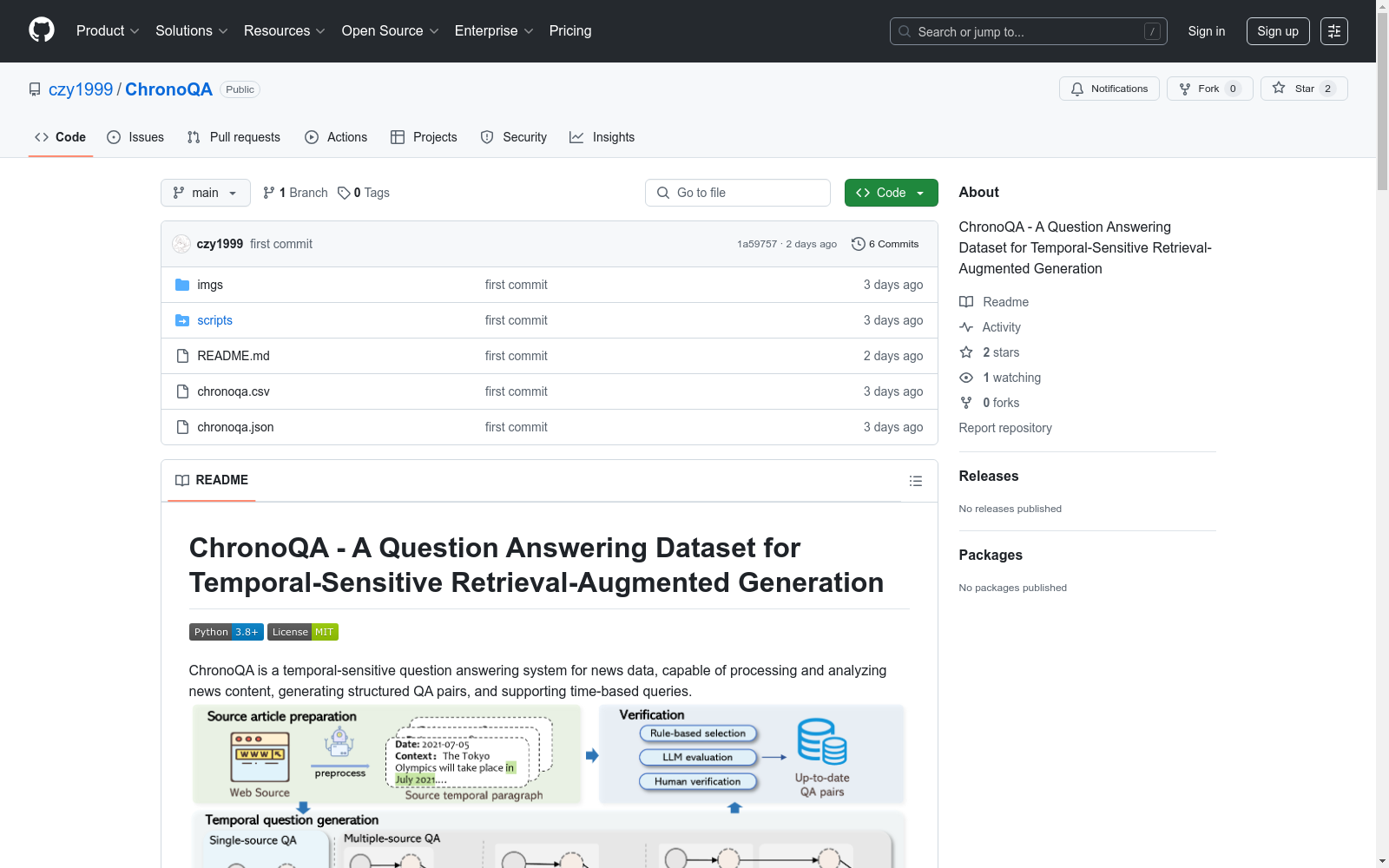Click the book icon beside README heading
The height and width of the screenshot is (868, 1389).
(182, 480)
